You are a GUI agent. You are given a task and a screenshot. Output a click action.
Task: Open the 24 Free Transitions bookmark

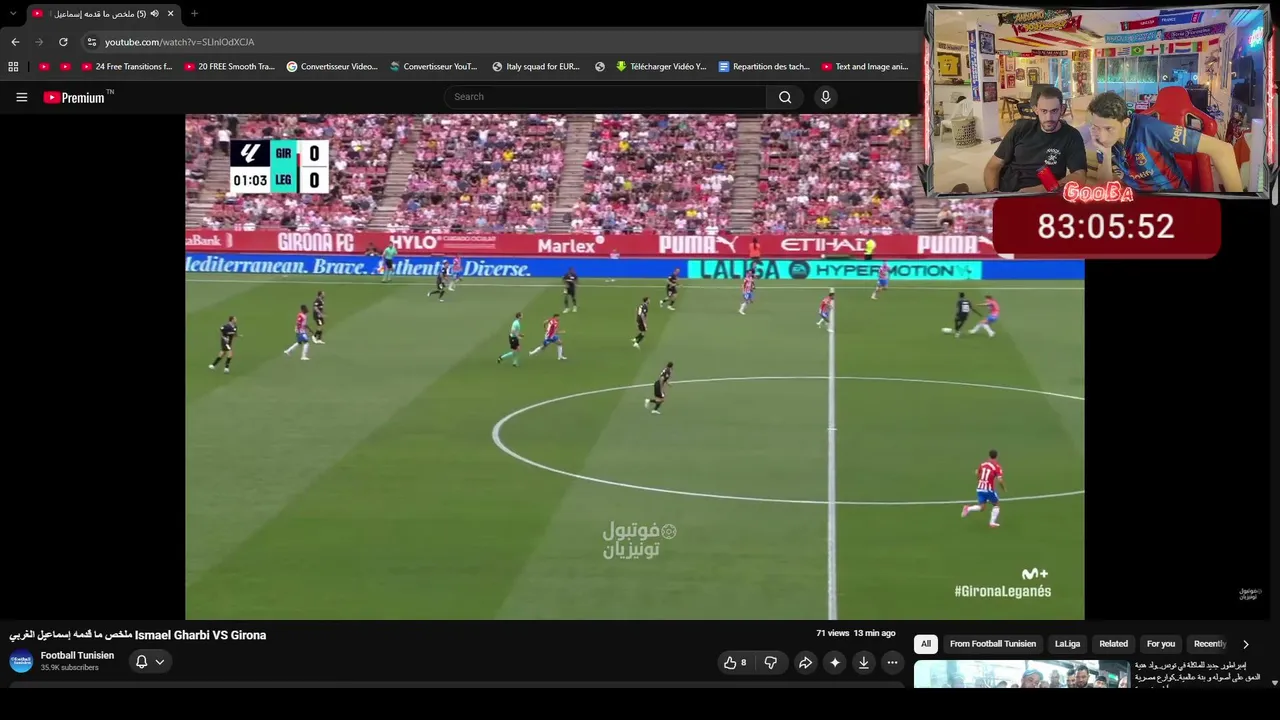[x=127, y=67]
